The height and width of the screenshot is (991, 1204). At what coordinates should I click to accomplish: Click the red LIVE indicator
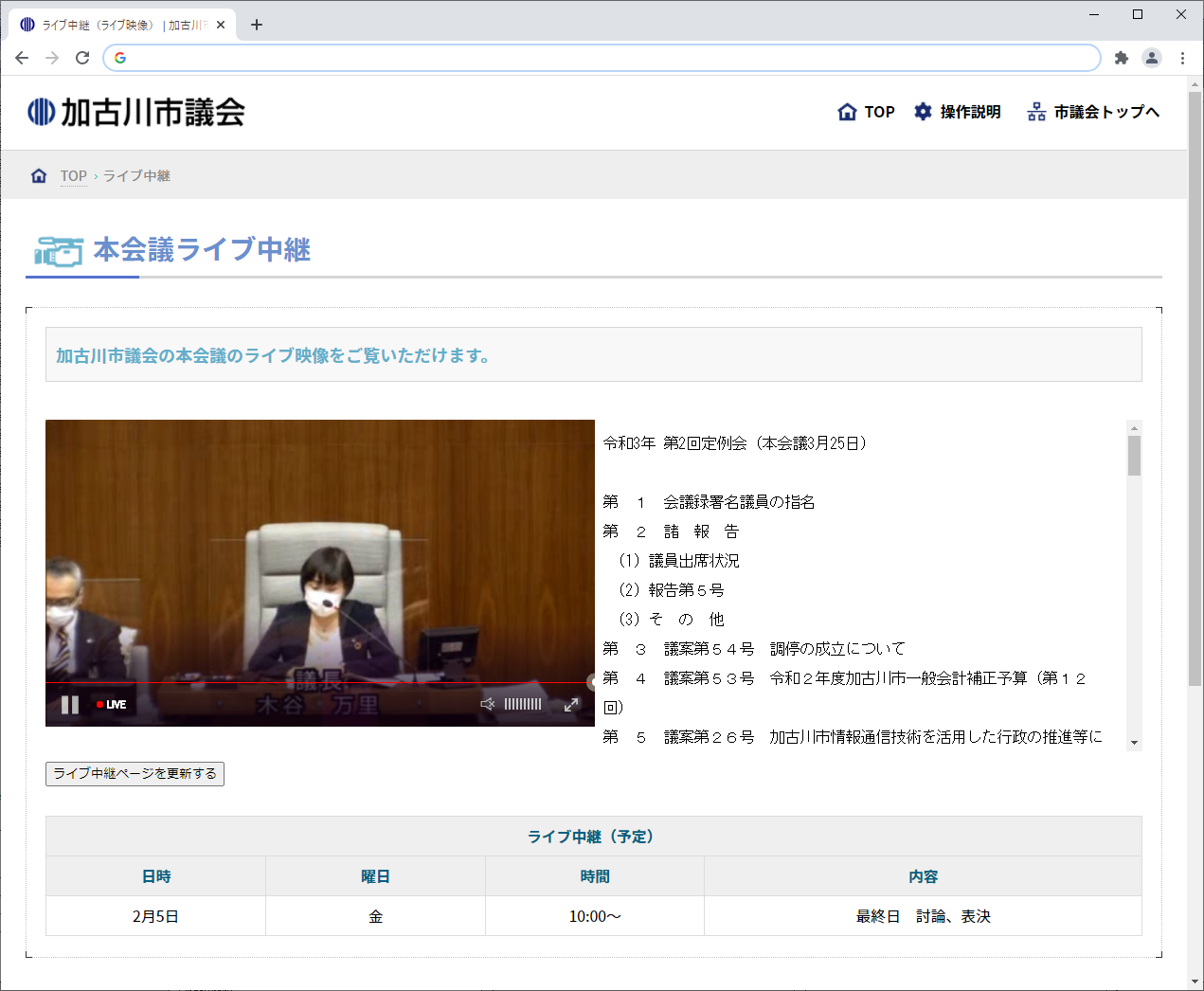(x=111, y=705)
